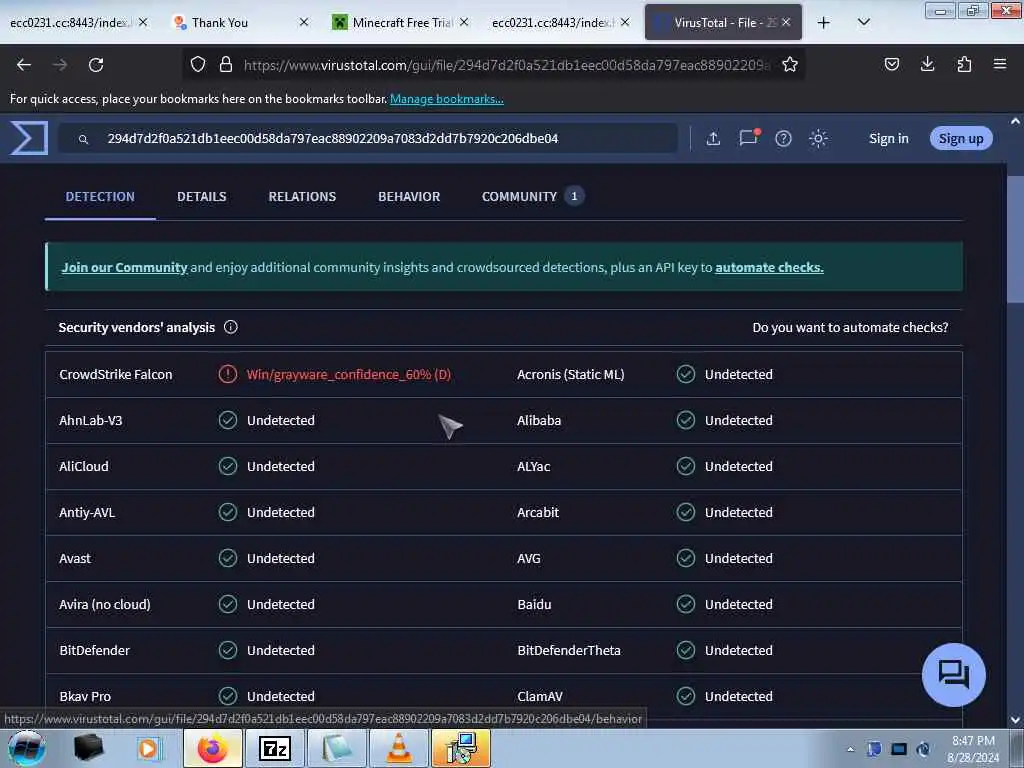Open a new browser tab with plus
Viewport: 1024px width, 768px height.
(x=824, y=23)
